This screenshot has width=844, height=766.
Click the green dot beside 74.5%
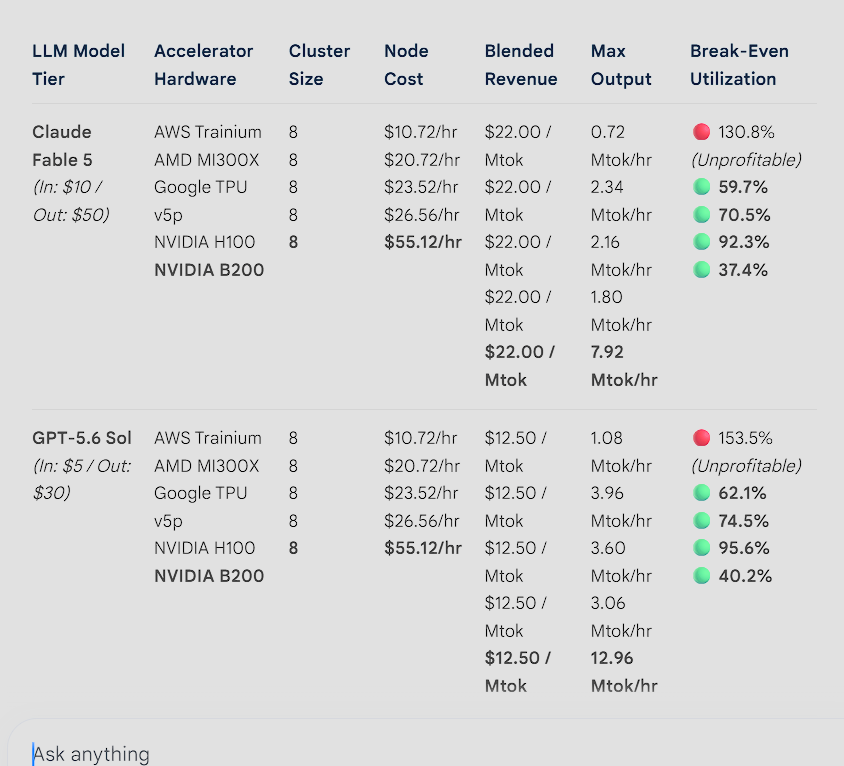(701, 521)
